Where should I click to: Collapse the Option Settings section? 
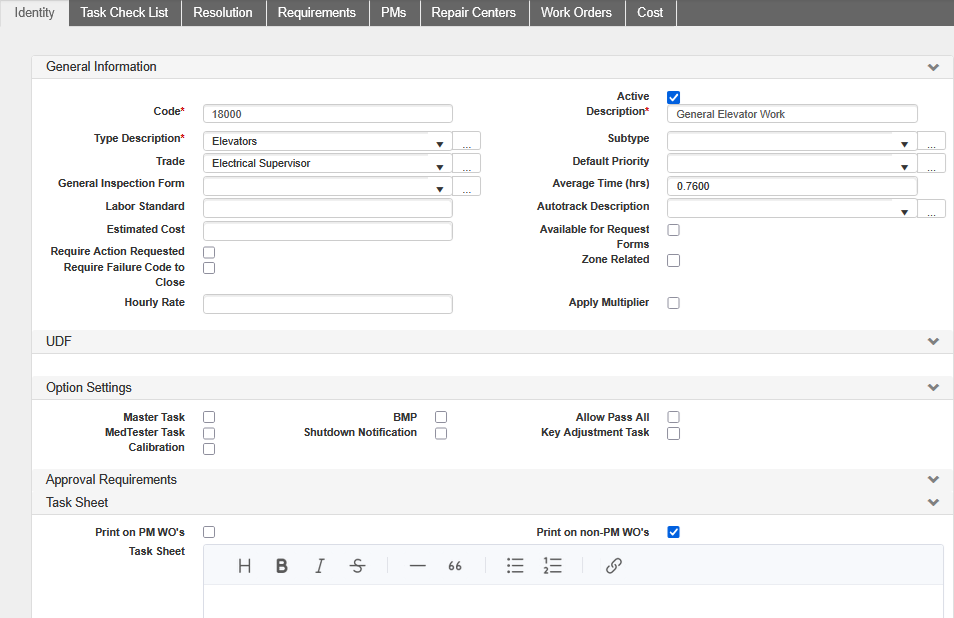click(x=933, y=388)
